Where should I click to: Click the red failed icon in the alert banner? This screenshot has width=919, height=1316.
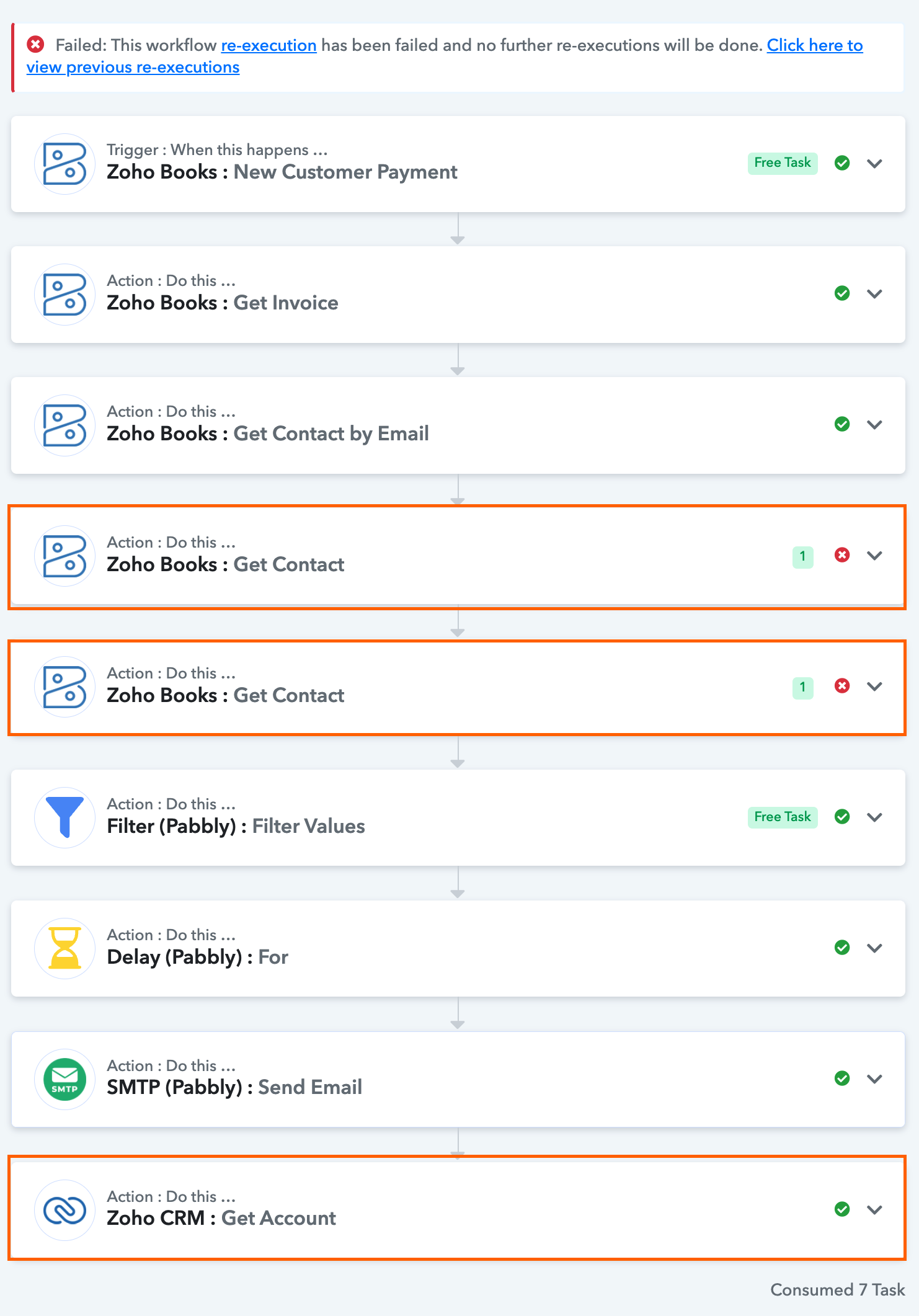(35, 45)
